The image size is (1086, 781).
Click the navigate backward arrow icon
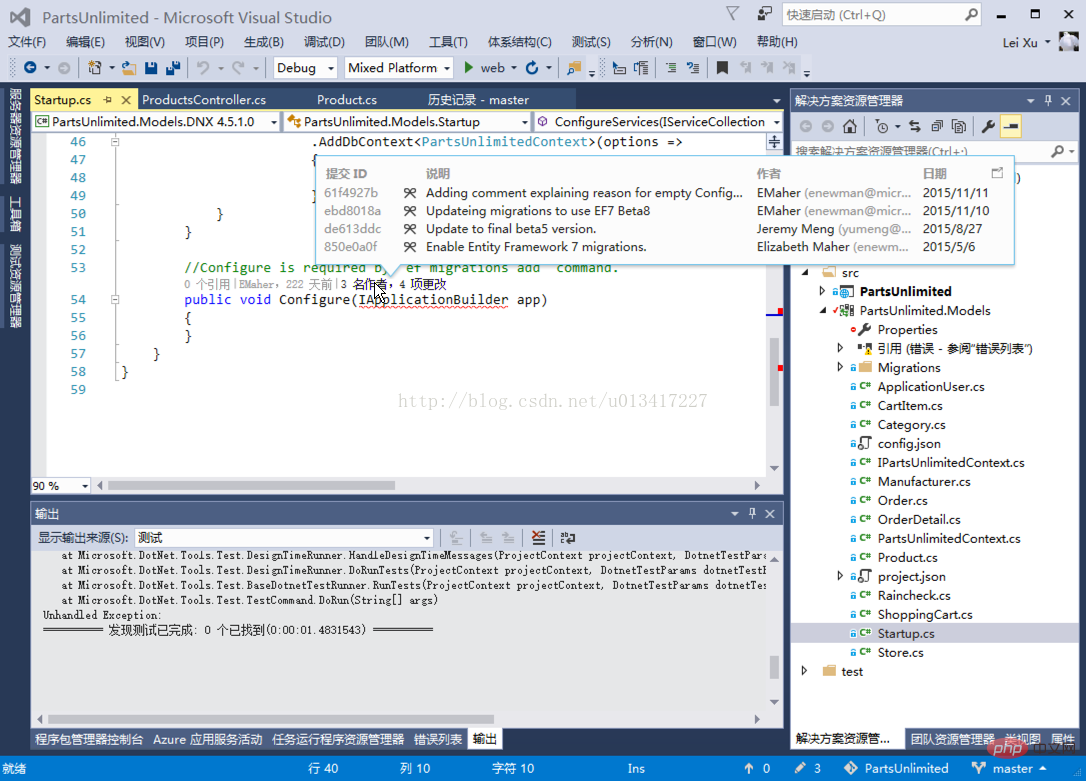point(30,68)
